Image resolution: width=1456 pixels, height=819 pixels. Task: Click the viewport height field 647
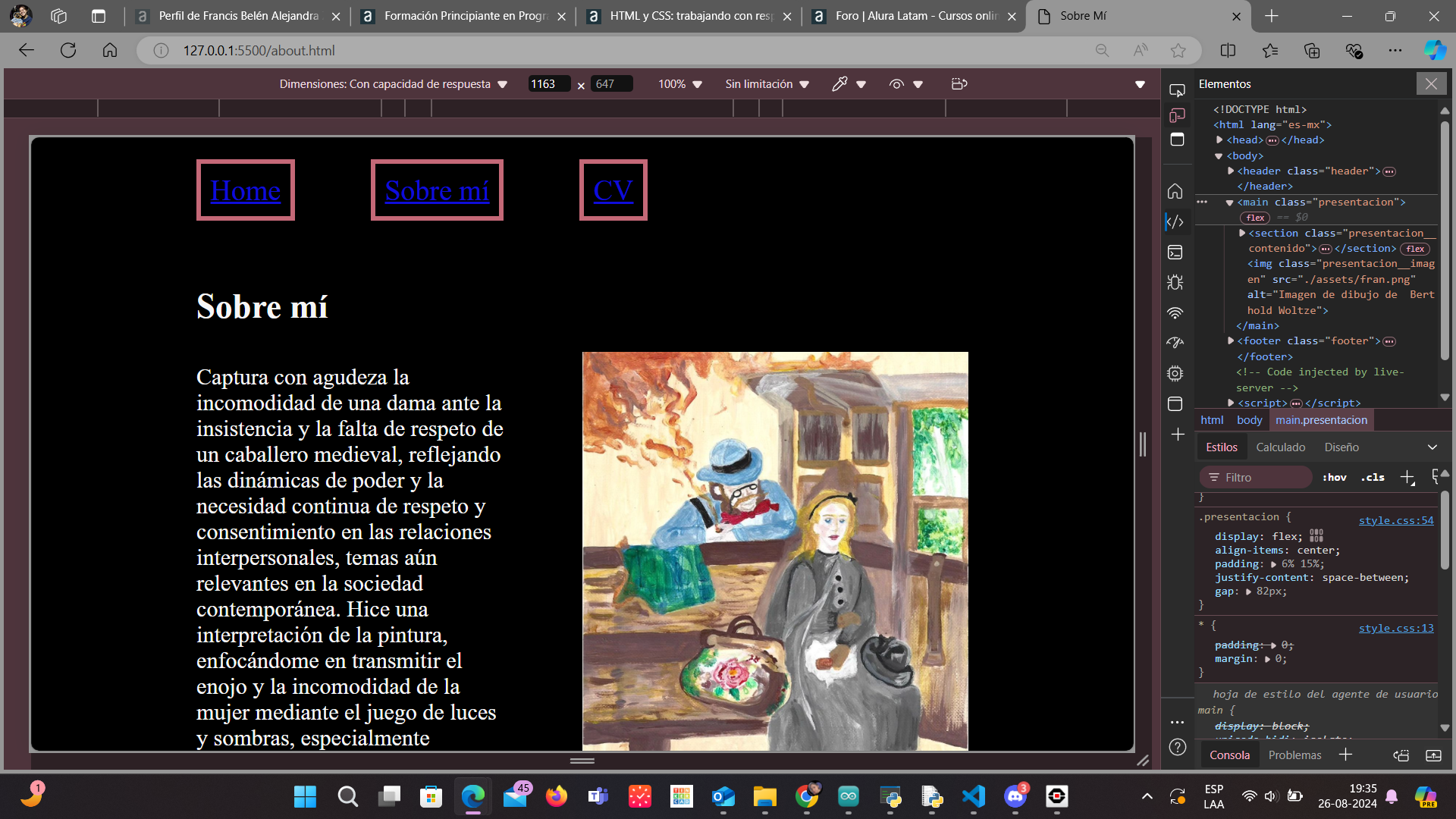click(x=613, y=84)
